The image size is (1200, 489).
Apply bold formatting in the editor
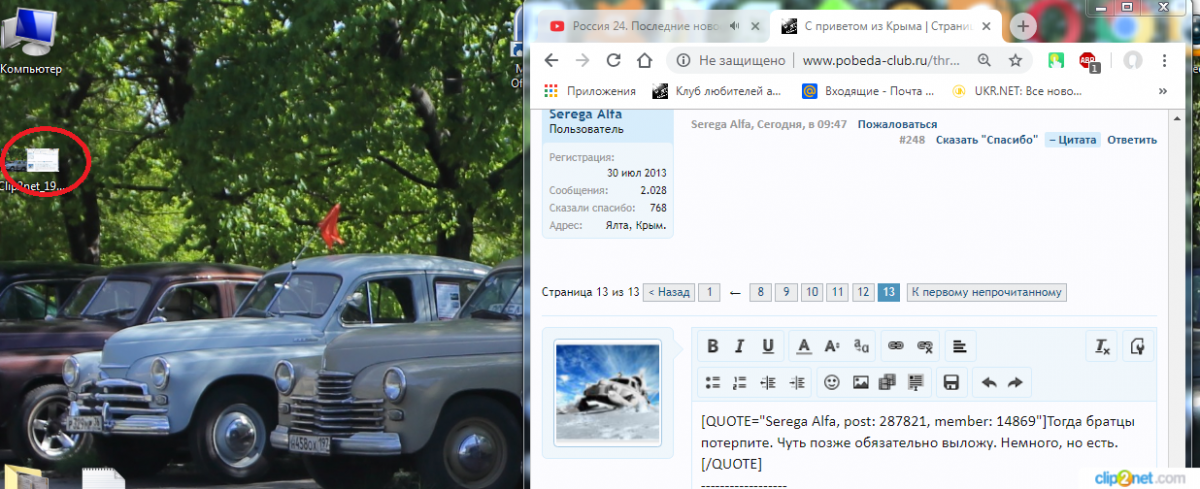click(713, 346)
